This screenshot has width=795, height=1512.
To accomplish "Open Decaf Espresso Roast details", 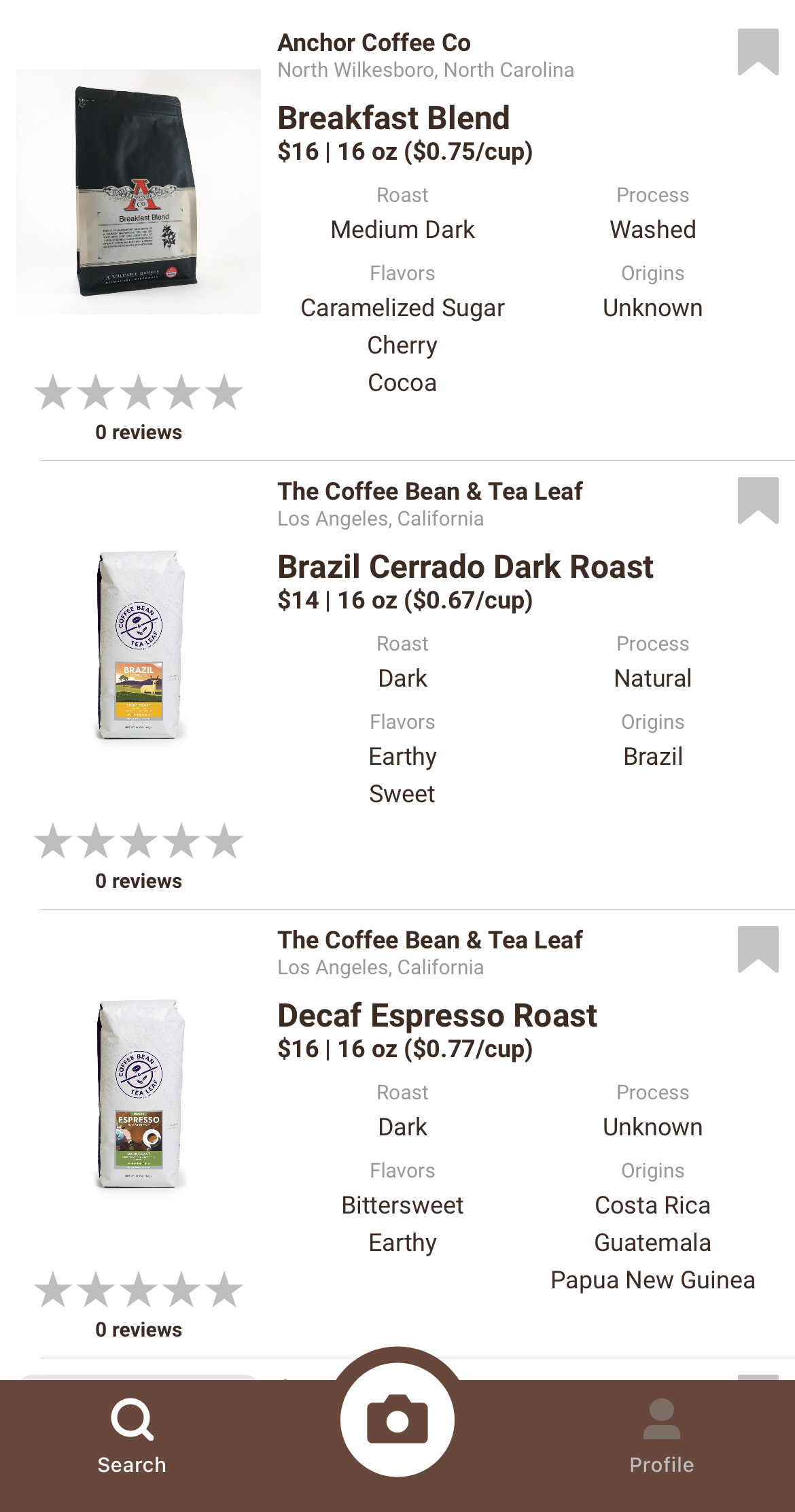I will click(437, 1016).
